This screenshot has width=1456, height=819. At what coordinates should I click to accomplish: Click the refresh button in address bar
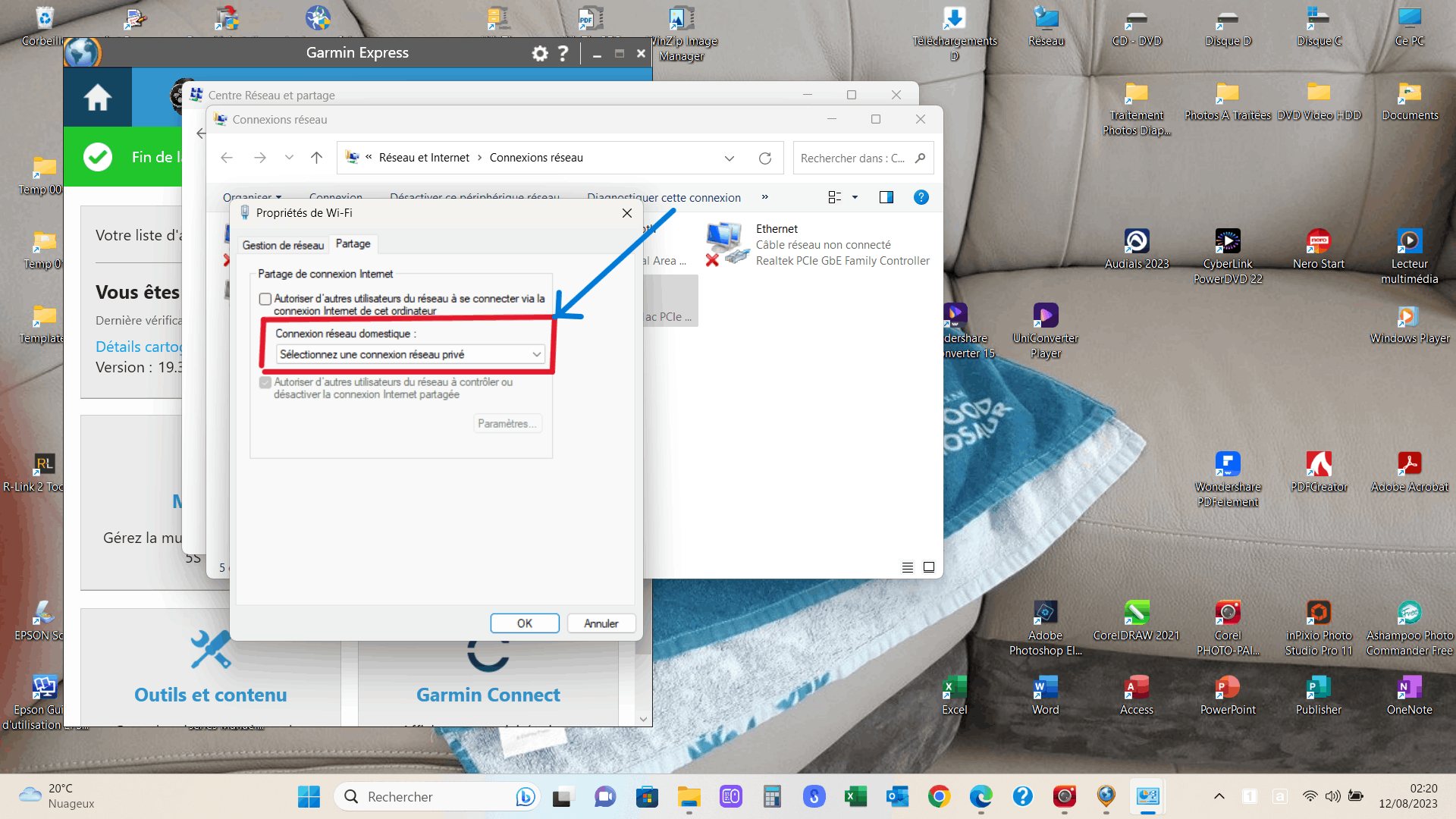pyautogui.click(x=765, y=158)
